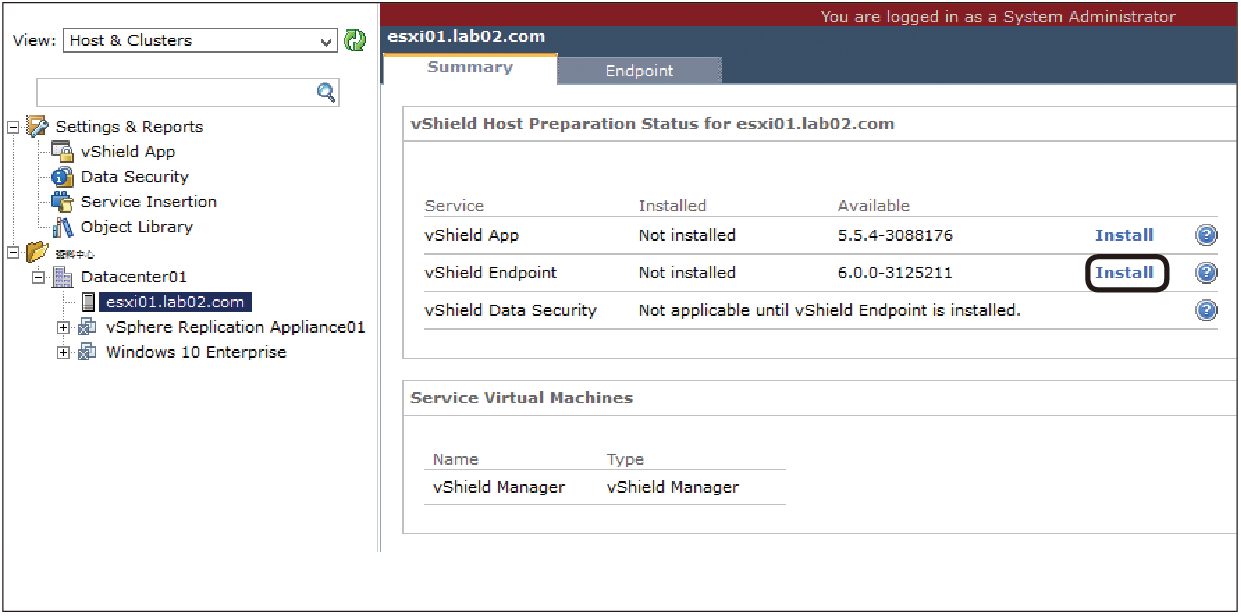The height and width of the screenshot is (616, 1241).
Task: Open Object Library via its tree icon
Action: coord(63,227)
